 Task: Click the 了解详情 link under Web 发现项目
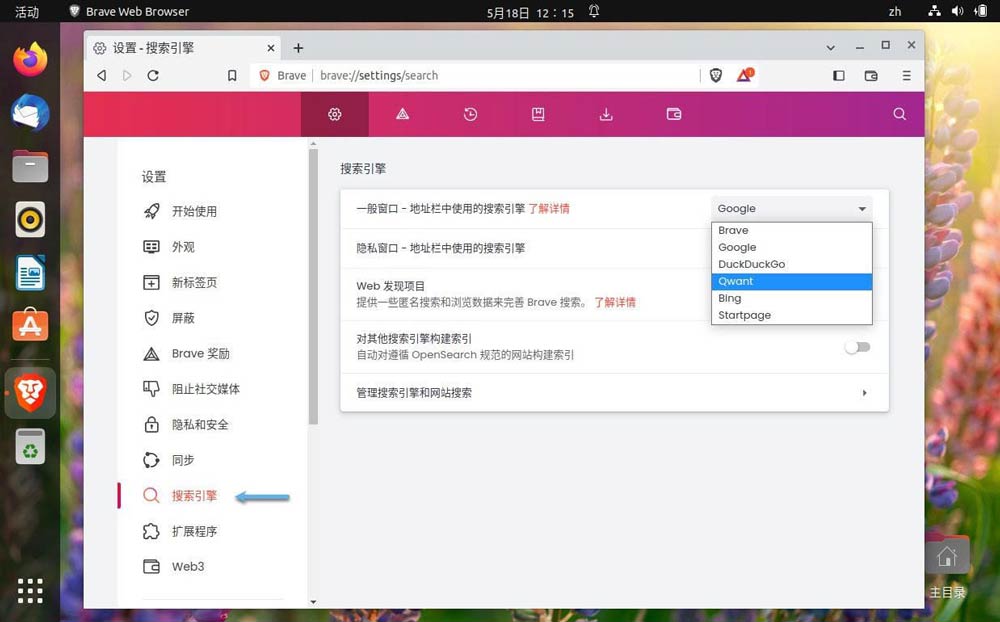[x=615, y=302]
